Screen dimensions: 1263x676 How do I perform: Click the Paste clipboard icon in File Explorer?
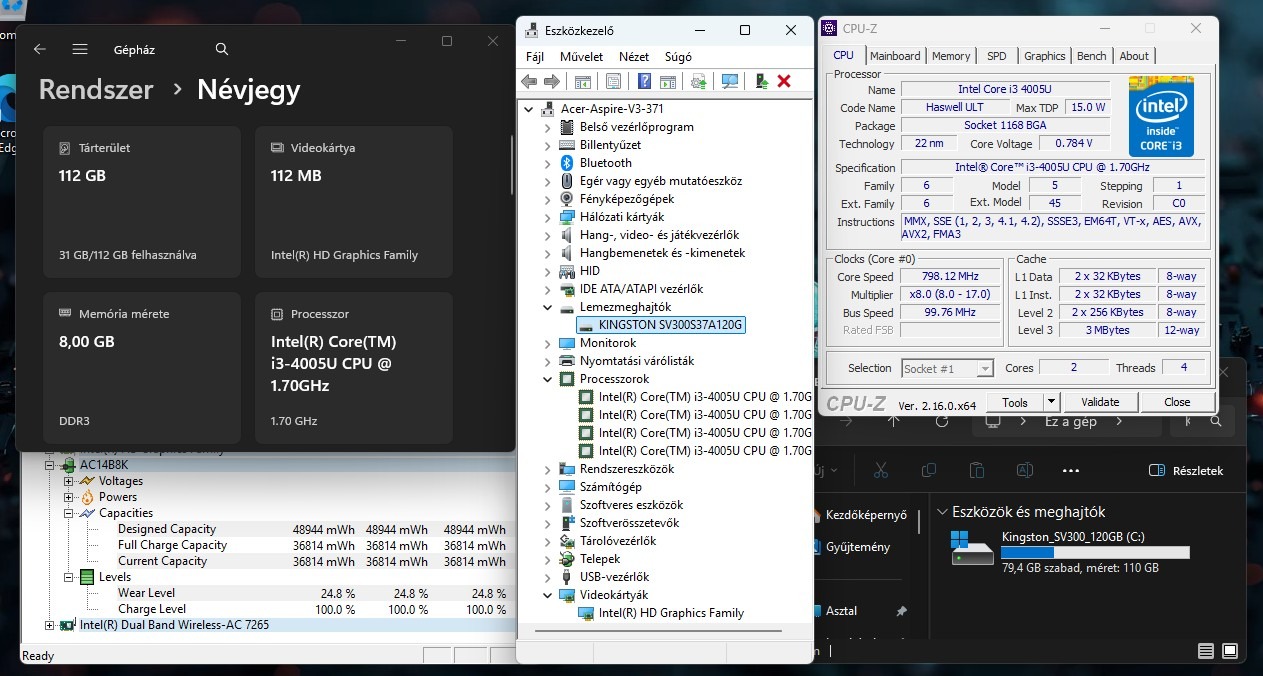click(x=977, y=470)
